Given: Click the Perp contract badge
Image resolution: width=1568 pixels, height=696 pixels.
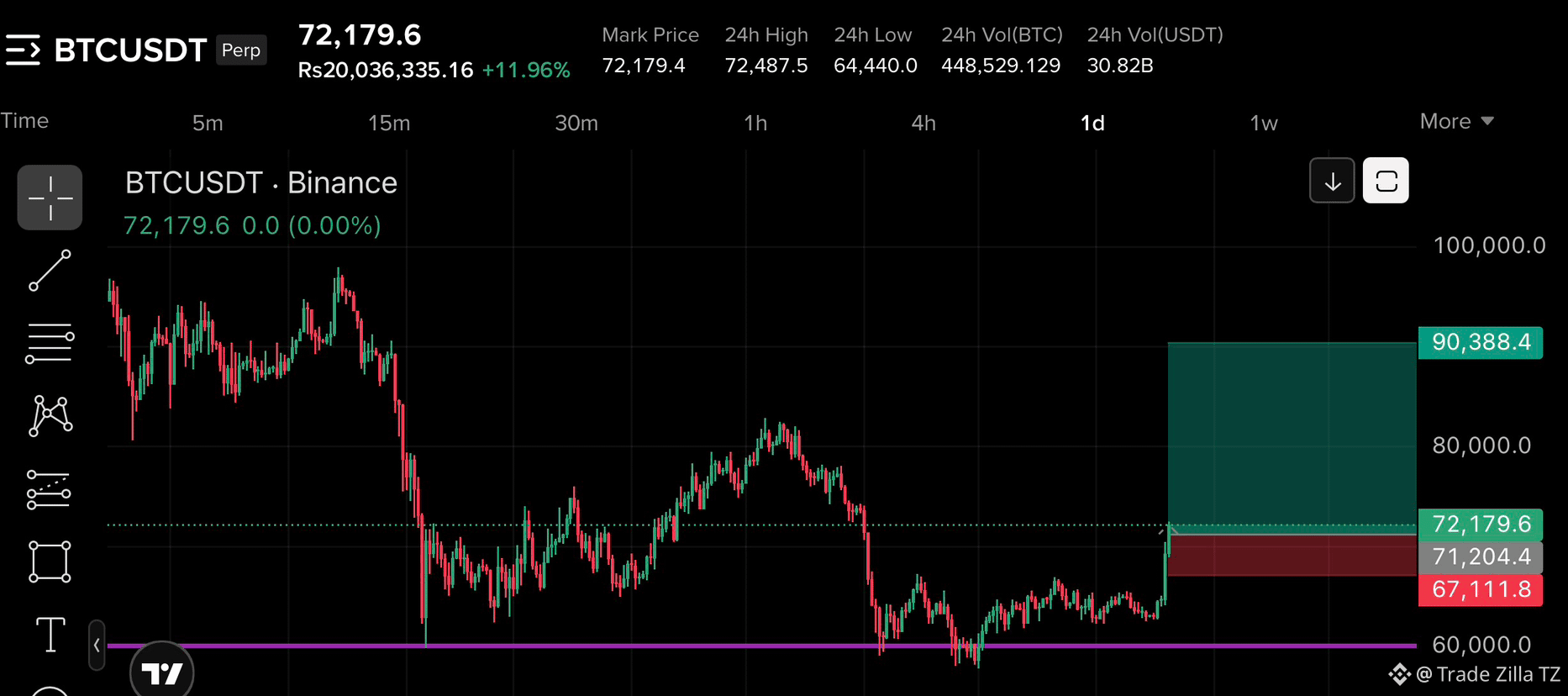Looking at the screenshot, I should (x=241, y=50).
